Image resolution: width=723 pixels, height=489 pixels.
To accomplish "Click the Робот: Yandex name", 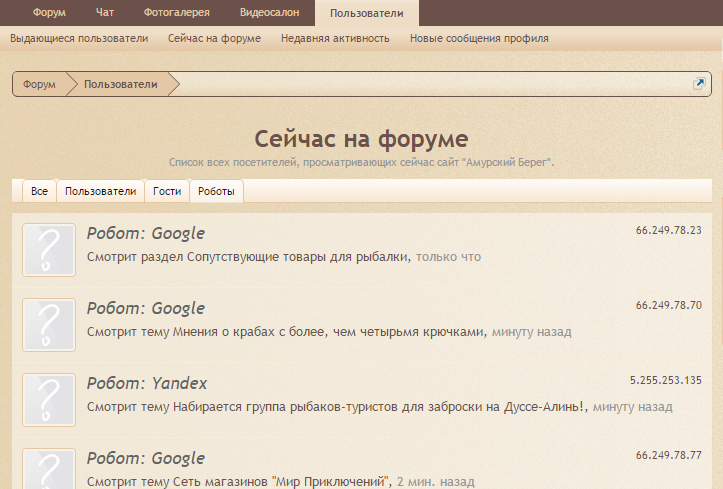I will tap(147, 383).
